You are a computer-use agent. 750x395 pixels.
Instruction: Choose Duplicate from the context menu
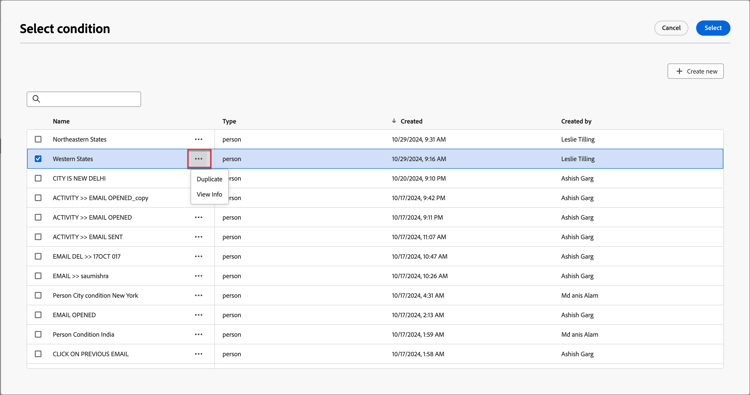tap(210, 179)
